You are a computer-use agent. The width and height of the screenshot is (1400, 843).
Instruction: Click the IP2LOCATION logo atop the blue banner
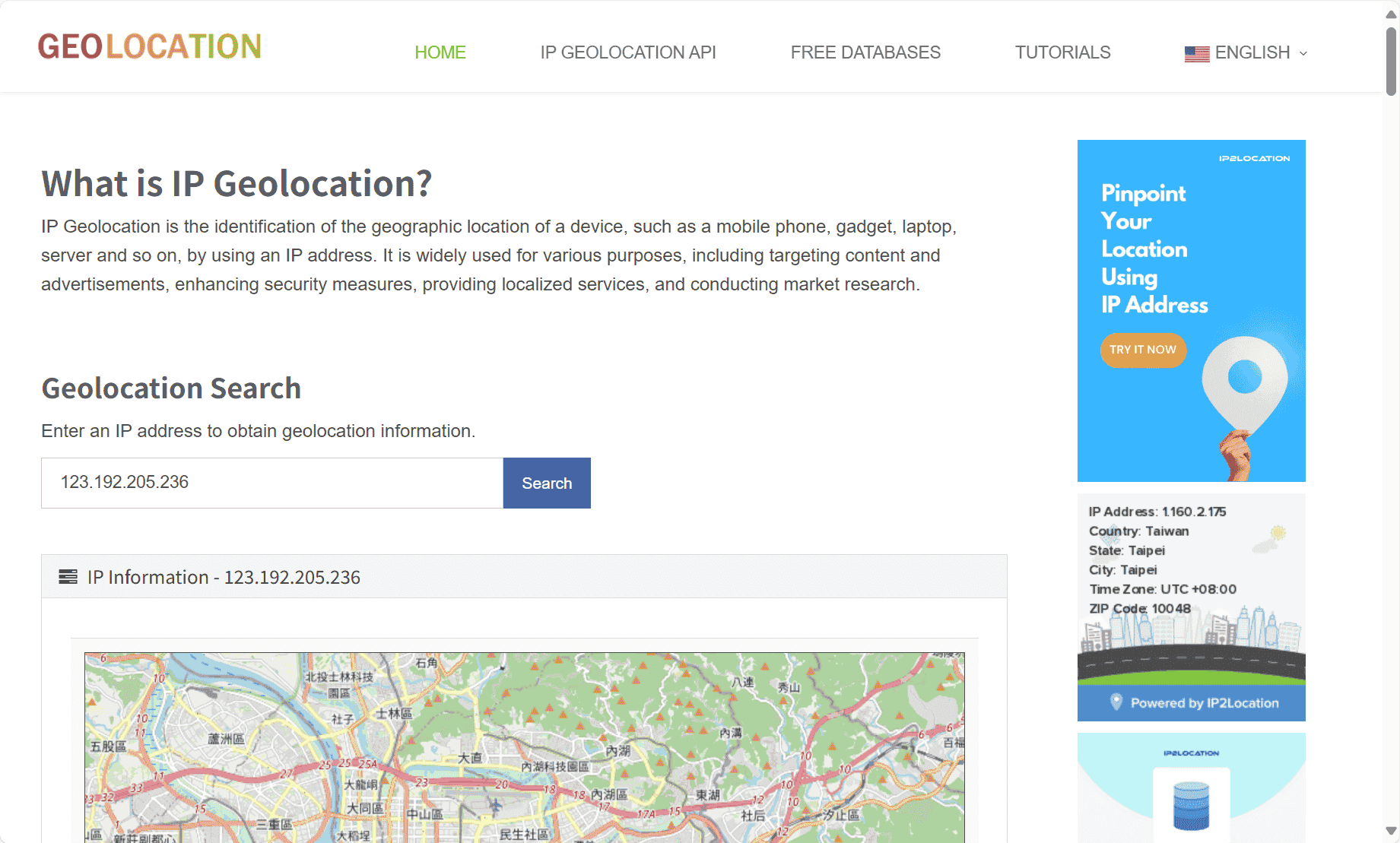(x=1253, y=158)
